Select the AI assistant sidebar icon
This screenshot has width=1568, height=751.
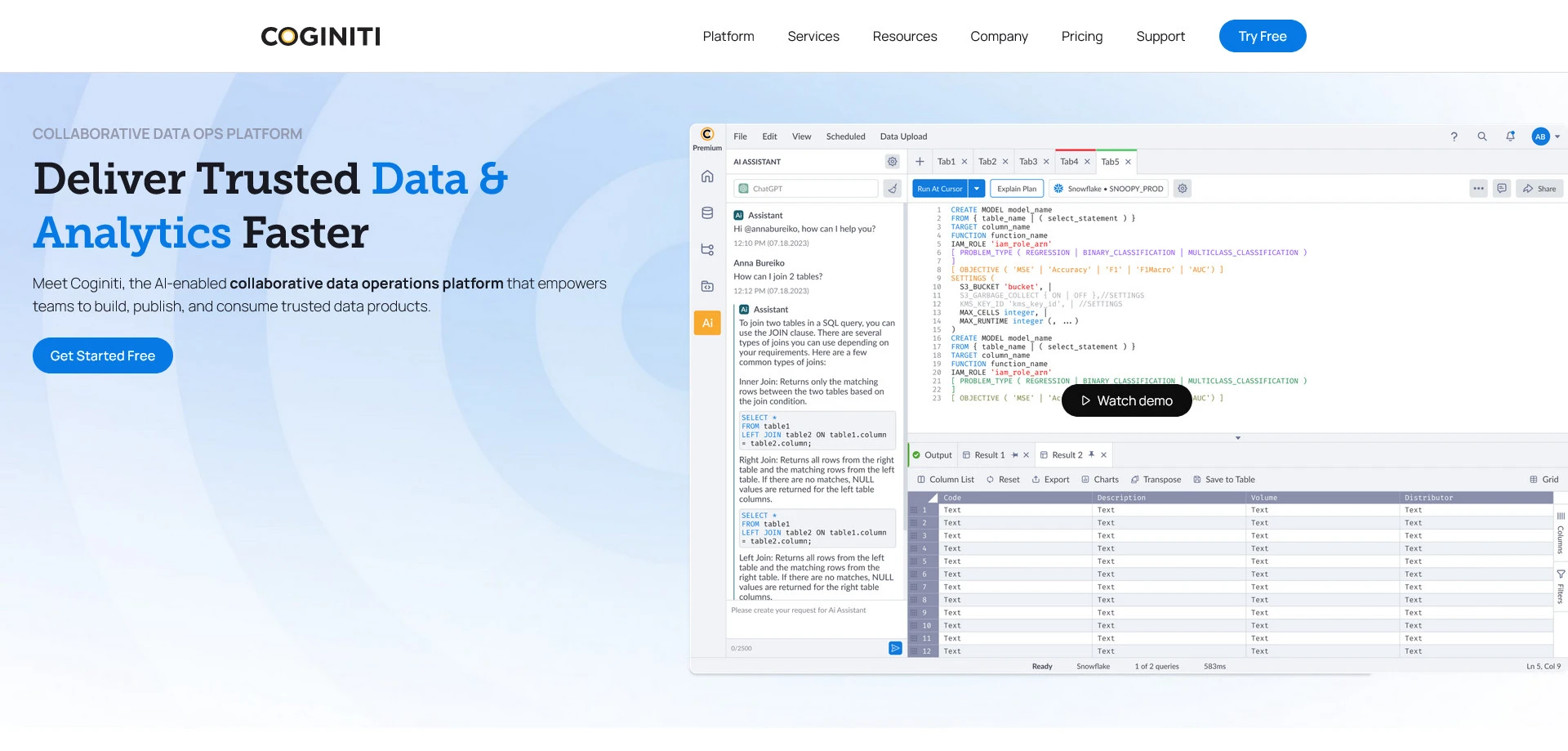pos(707,323)
